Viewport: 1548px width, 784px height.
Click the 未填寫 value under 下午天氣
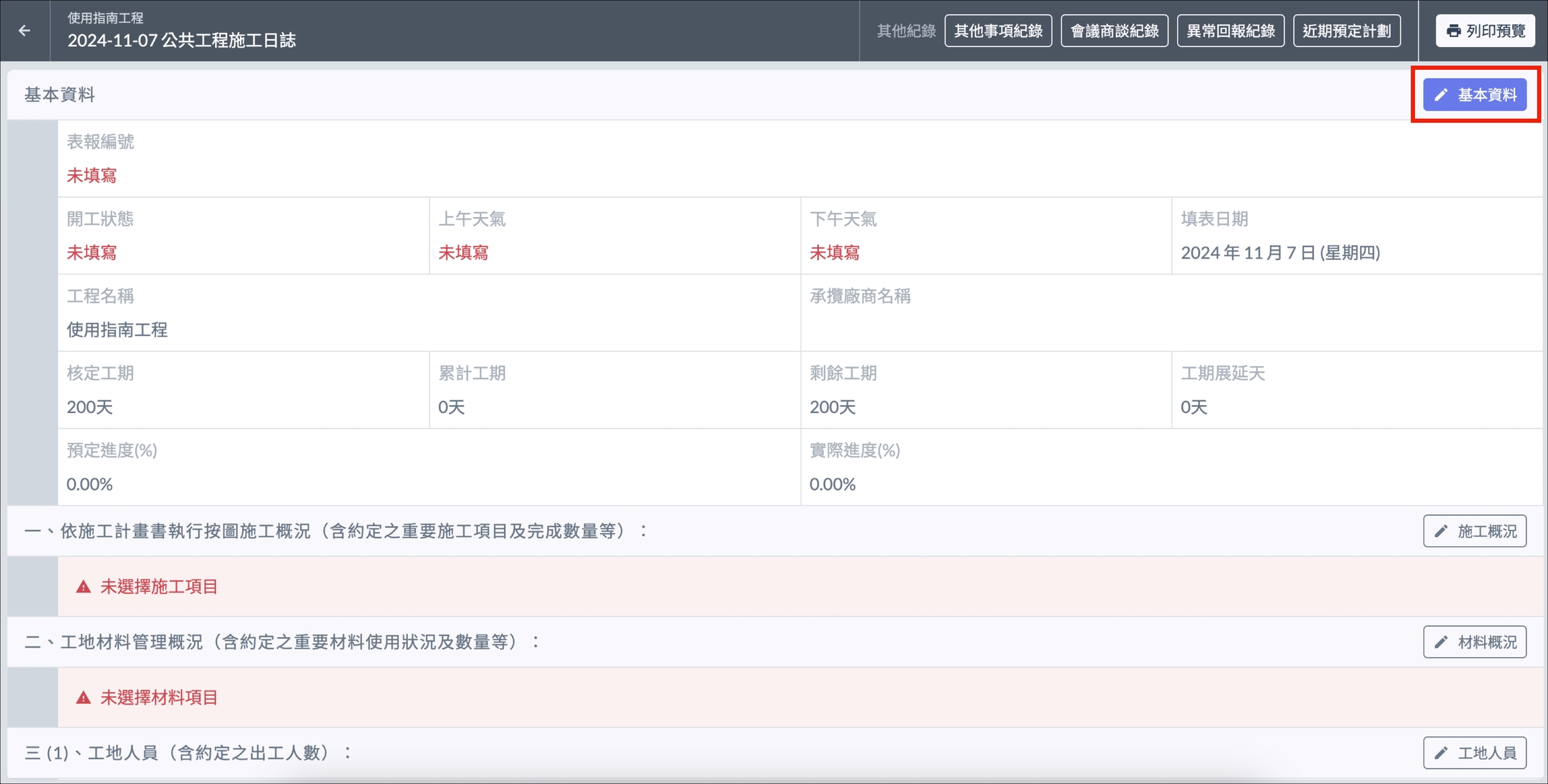click(x=834, y=253)
